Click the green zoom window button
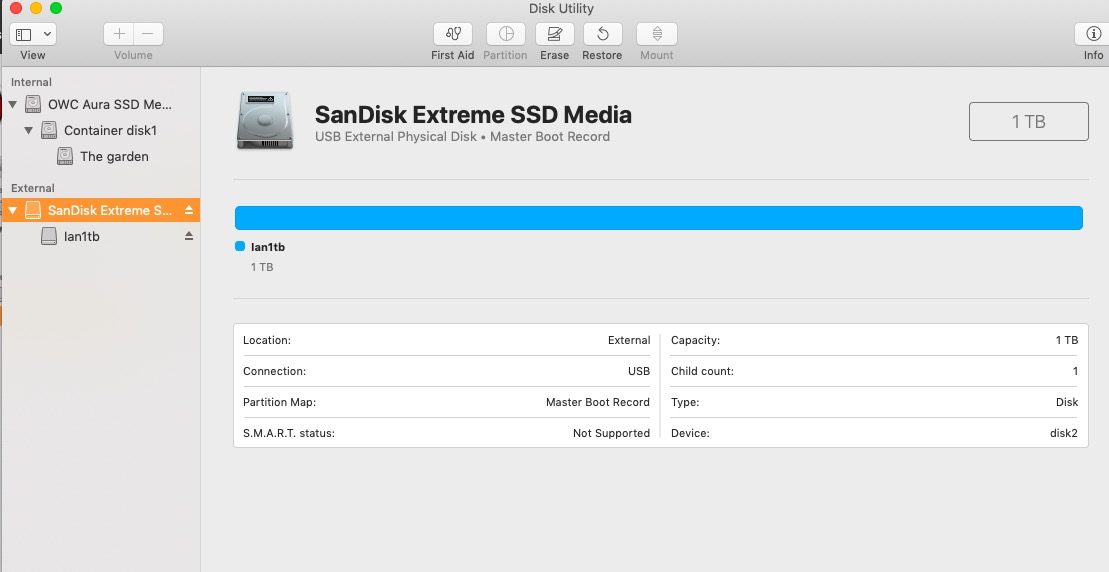1109x572 pixels. (56, 8)
